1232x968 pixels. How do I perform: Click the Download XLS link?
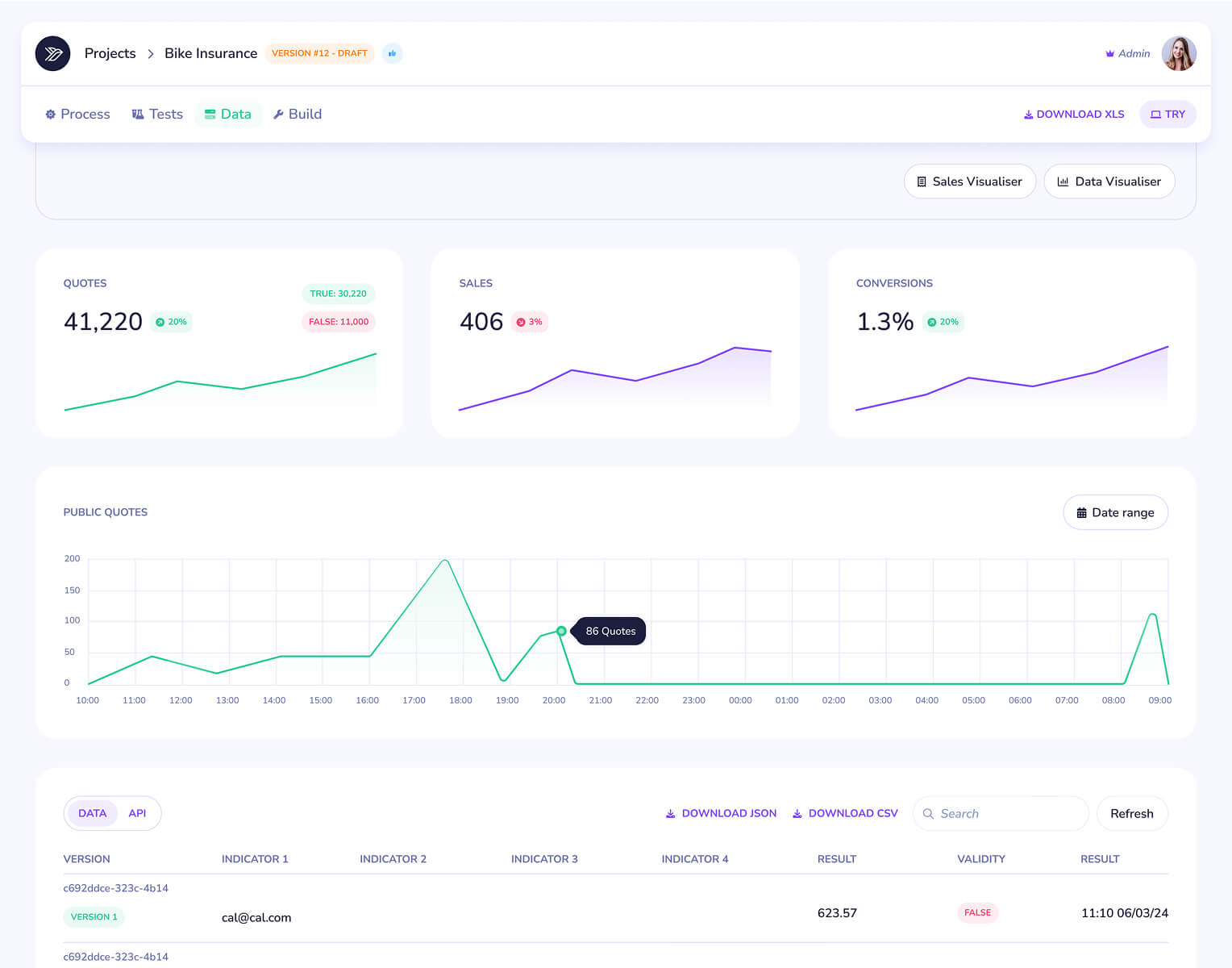1074,115
